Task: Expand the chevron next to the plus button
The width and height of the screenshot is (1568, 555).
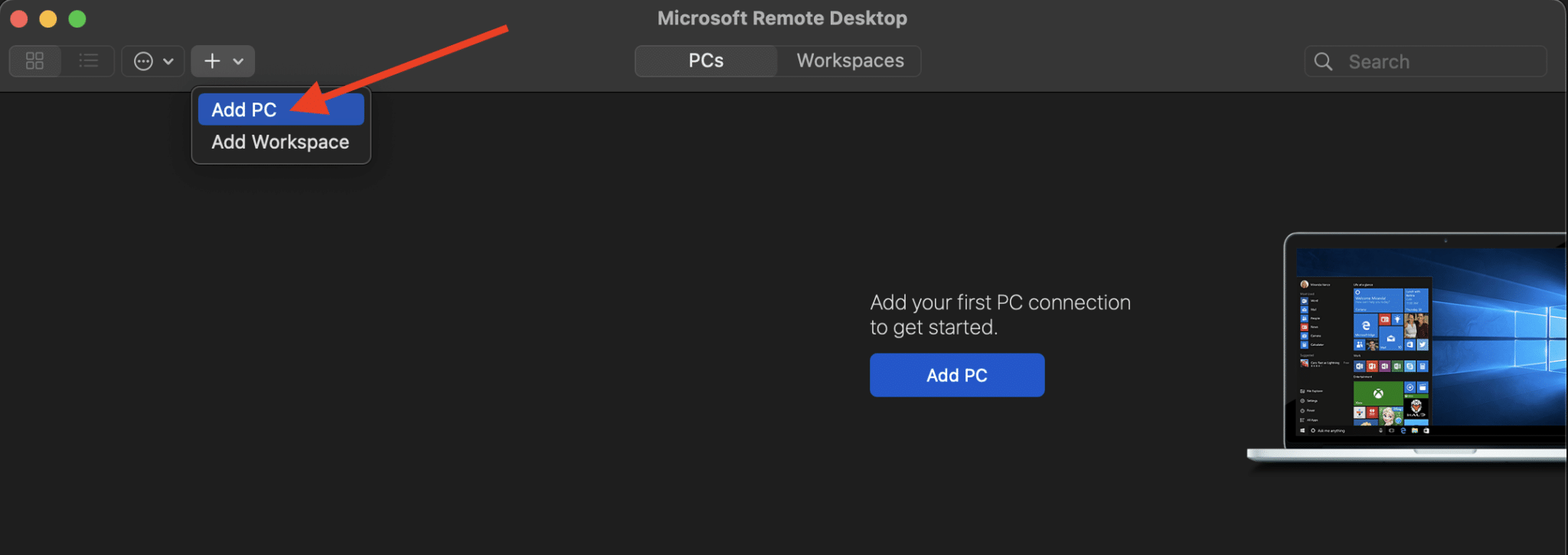Action: coord(238,61)
